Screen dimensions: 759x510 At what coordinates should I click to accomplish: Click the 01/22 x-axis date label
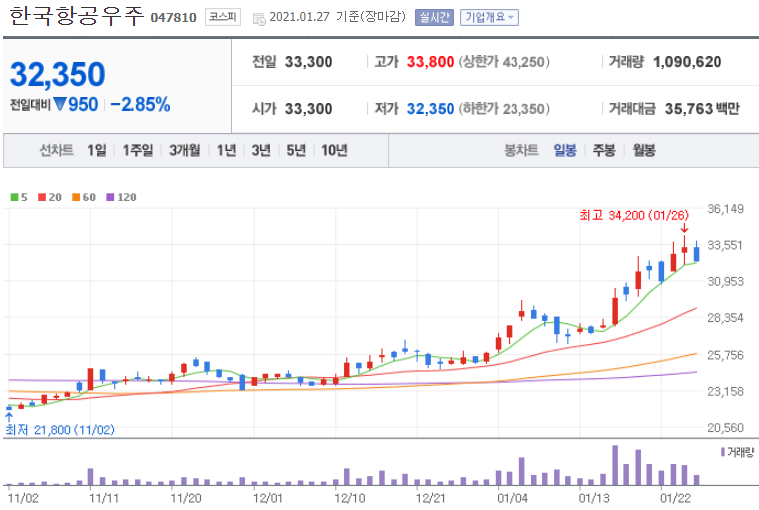point(676,498)
